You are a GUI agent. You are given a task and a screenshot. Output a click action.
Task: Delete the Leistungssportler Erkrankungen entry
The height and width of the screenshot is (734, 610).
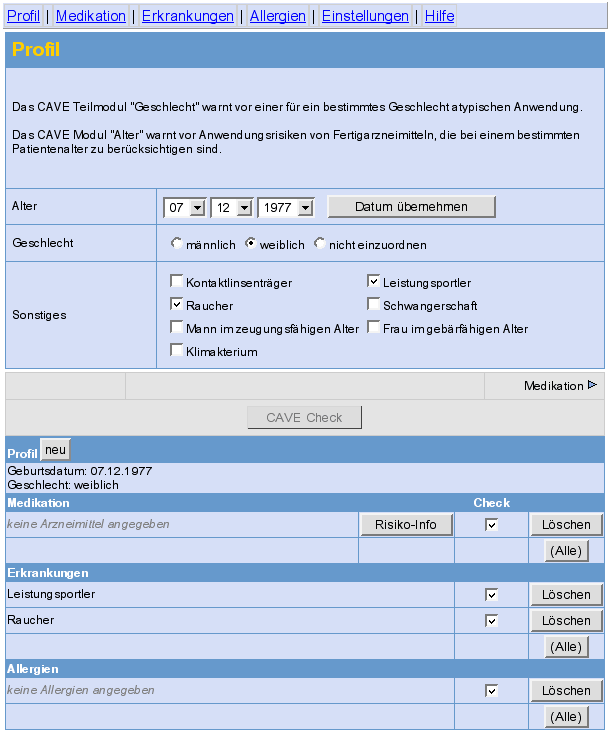pos(566,595)
